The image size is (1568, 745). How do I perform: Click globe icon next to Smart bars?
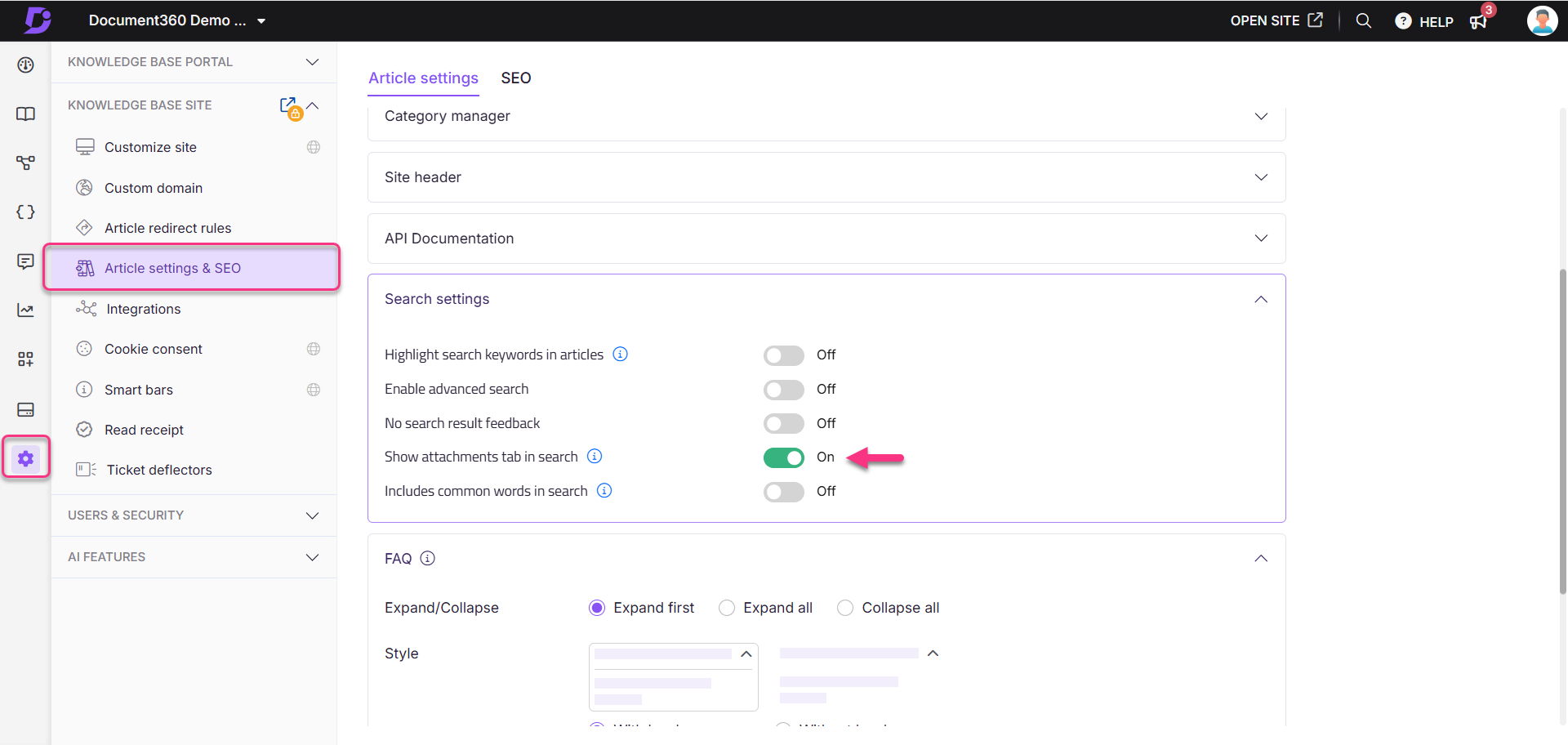(314, 390)
